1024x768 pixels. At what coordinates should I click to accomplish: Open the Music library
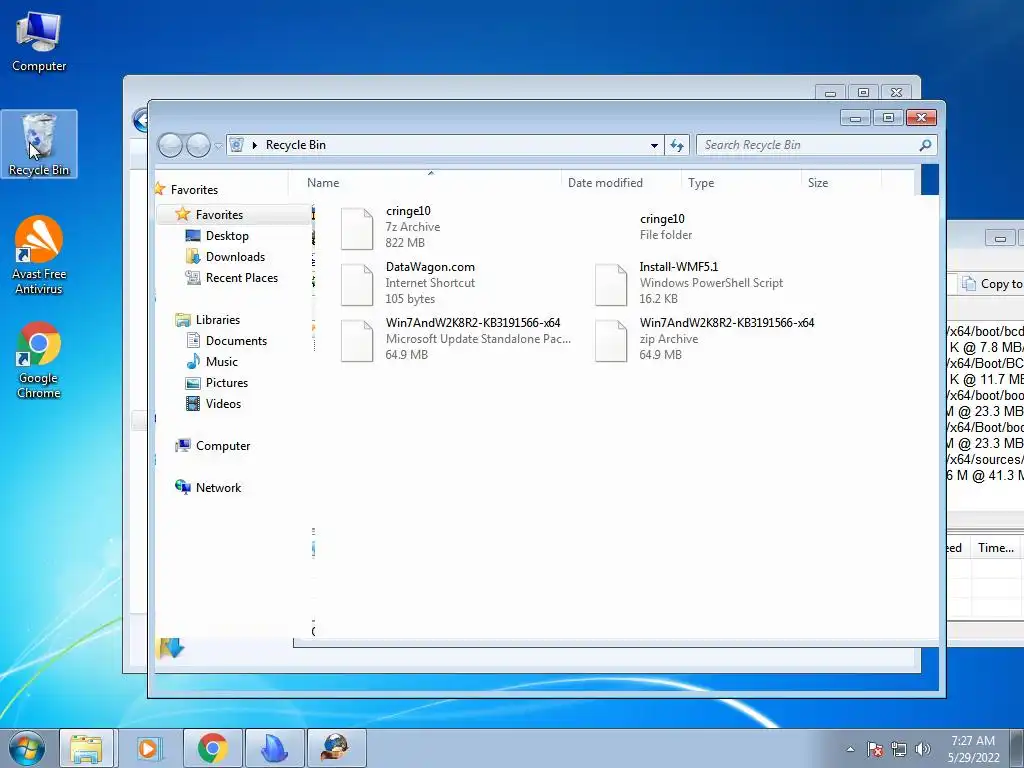pyautogui.click(x=221, y=361)
